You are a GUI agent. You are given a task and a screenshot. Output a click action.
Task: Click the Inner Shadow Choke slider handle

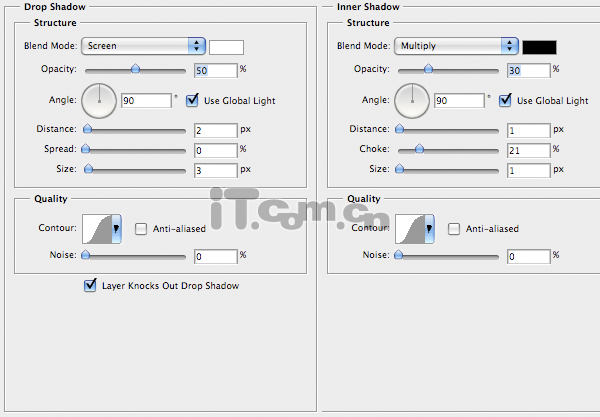419,149
